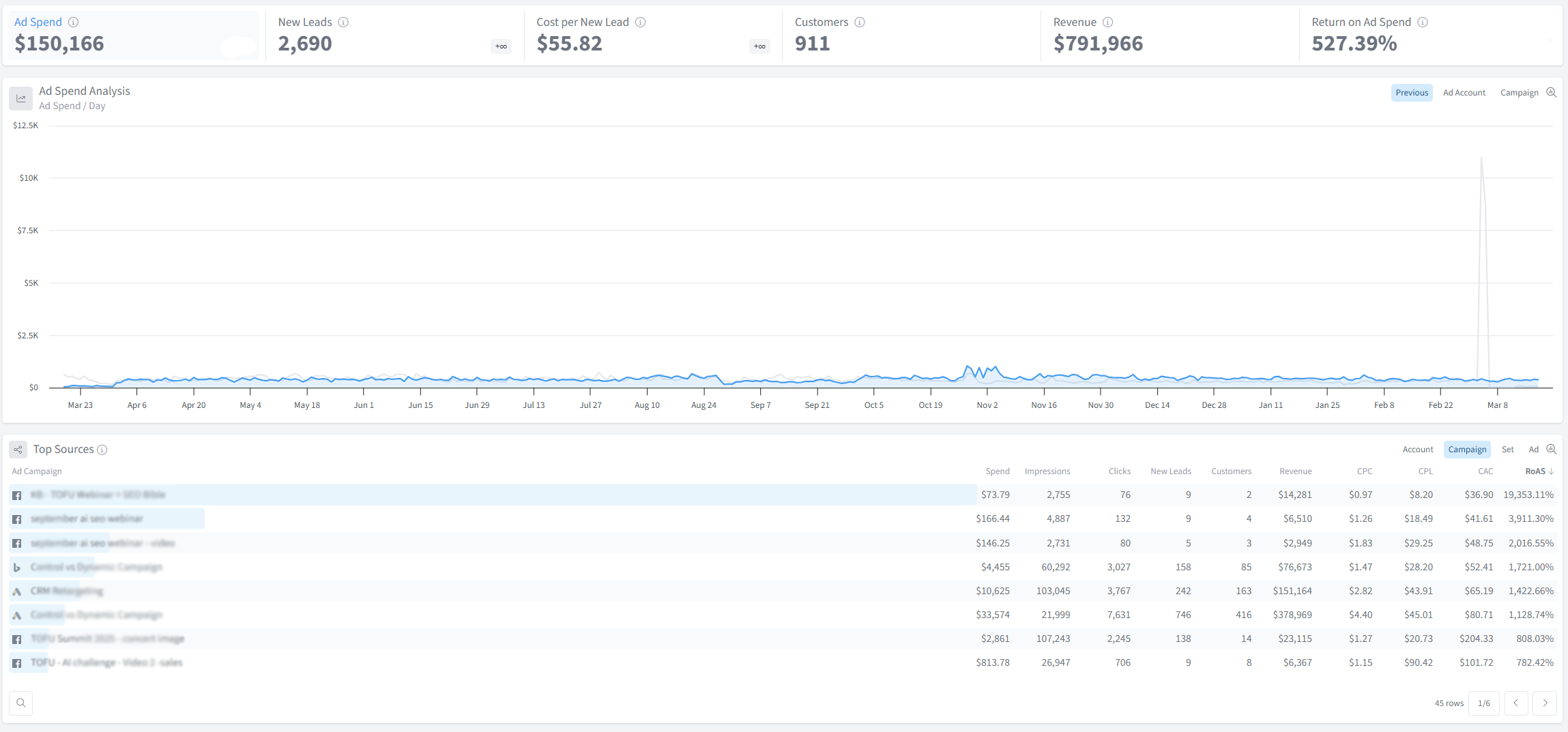The height and width of the screenshot is (732, 1568).
Task: Click the info icon beside Return on Ad Spend
Action: point(1423,23)
